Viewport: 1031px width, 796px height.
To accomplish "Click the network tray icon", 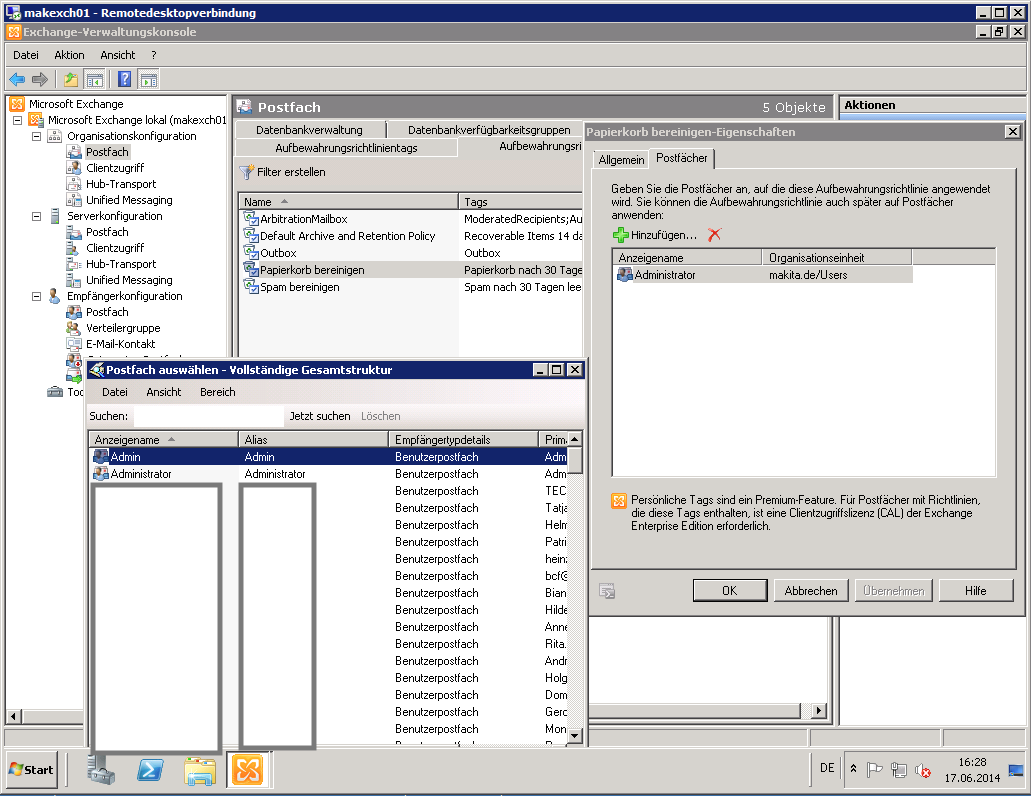I will click(x=899, y=770).
